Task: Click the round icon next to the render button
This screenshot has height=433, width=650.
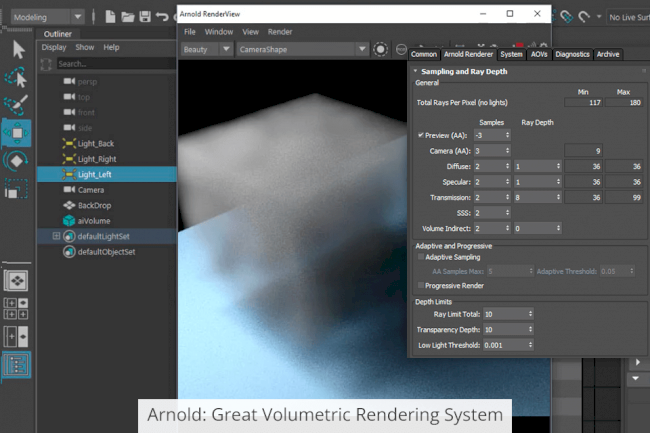Action: pos(401,49)
